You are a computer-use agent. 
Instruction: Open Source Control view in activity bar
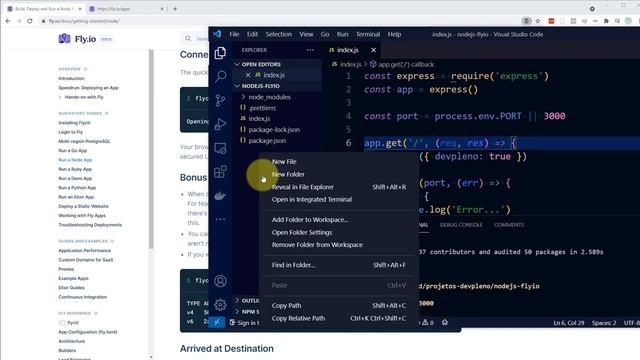coord(220,100)
